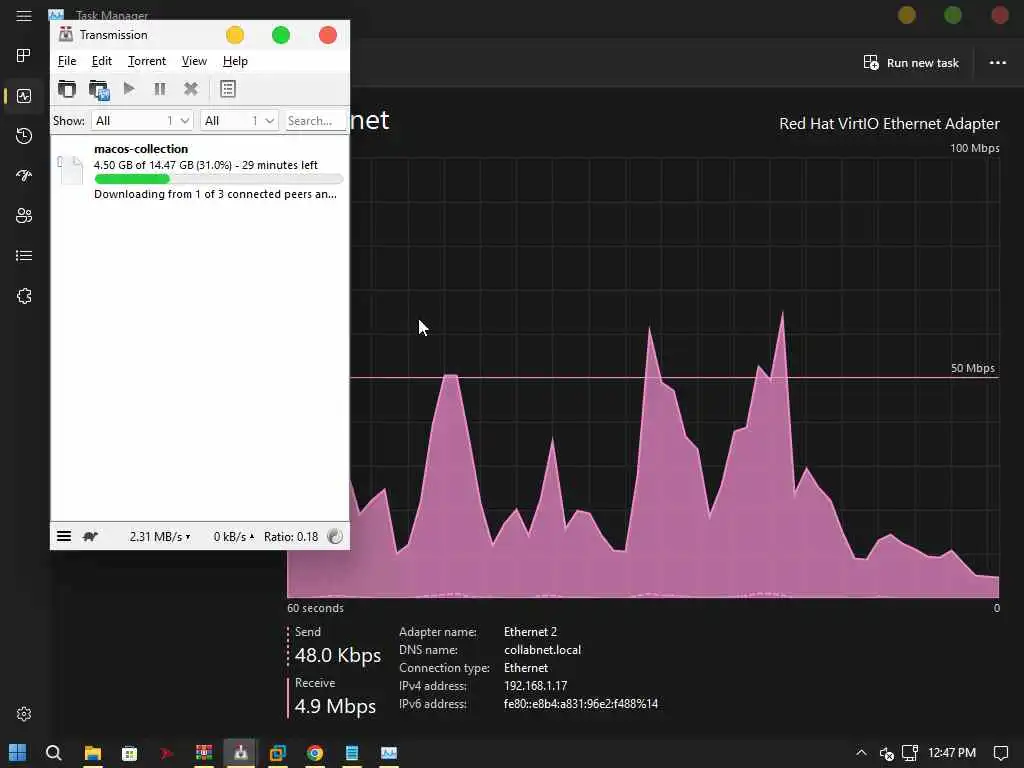1024x768 pixels.
Task: Open torrent properties list icon
Action: point(227,89)
